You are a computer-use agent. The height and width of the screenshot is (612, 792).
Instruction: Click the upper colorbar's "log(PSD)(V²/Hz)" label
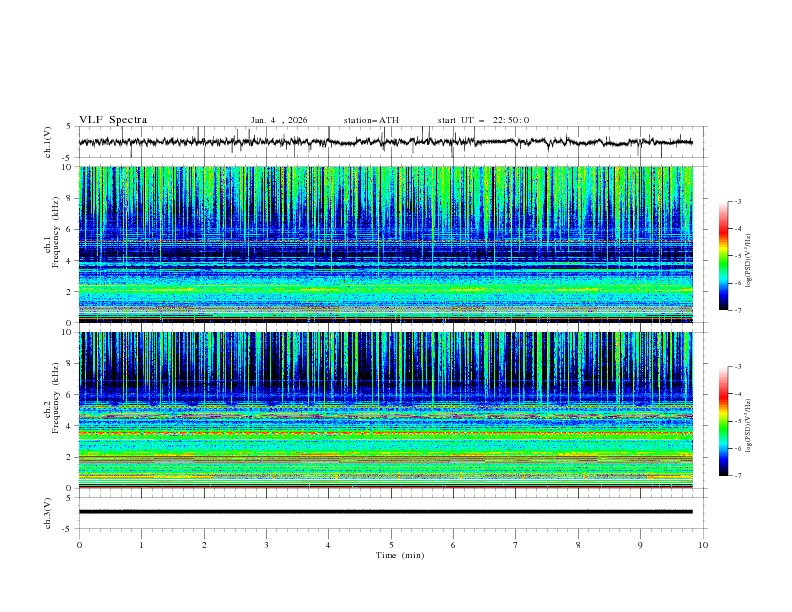[x=749, y=261]
